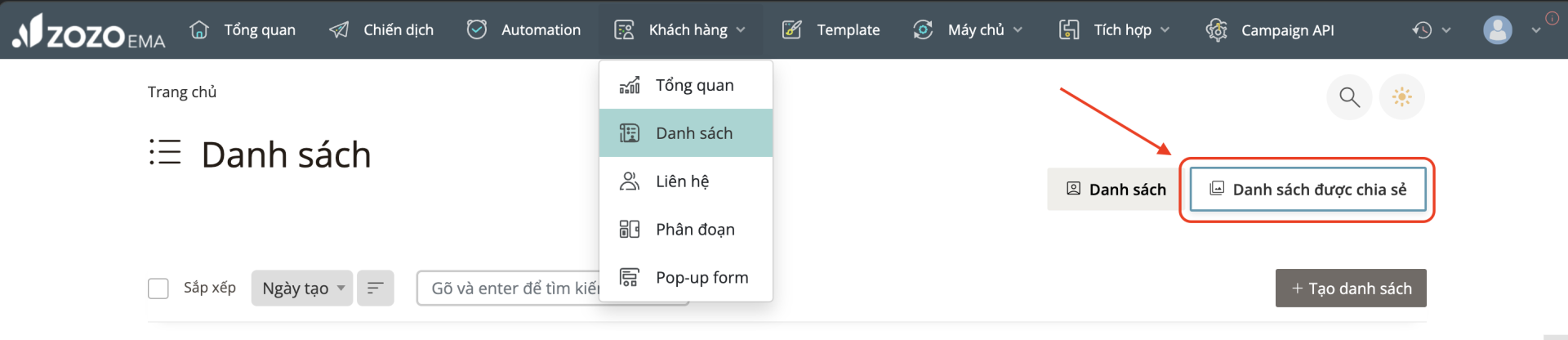Follow the Trang chủ breadcrumb link
Screen dimensions: 1568x340
point(182,92)
